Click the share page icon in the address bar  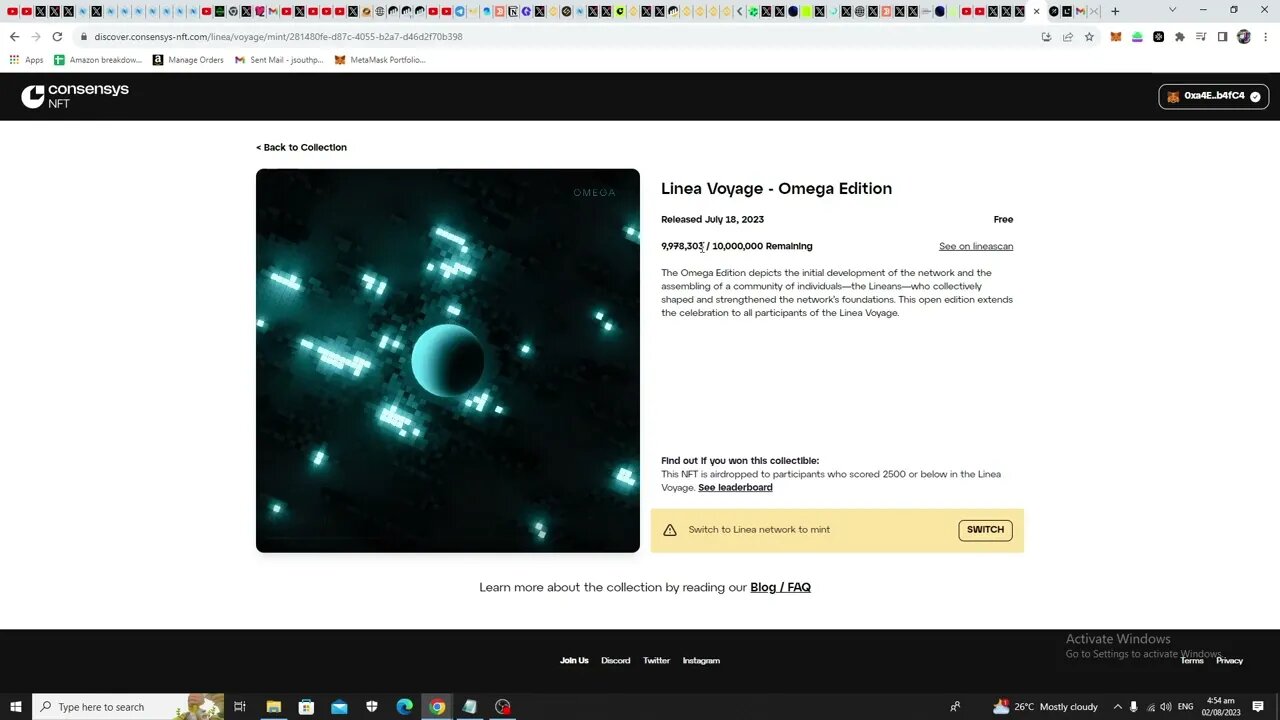(x=1068, y=37)
